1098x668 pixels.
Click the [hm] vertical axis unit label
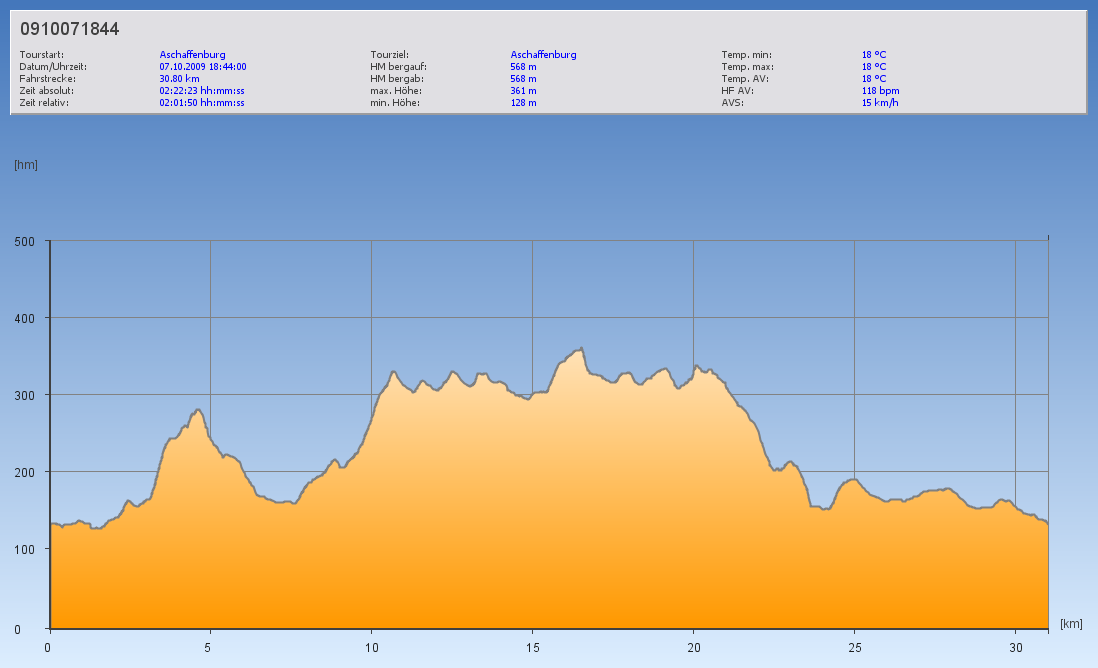(25, 165)
